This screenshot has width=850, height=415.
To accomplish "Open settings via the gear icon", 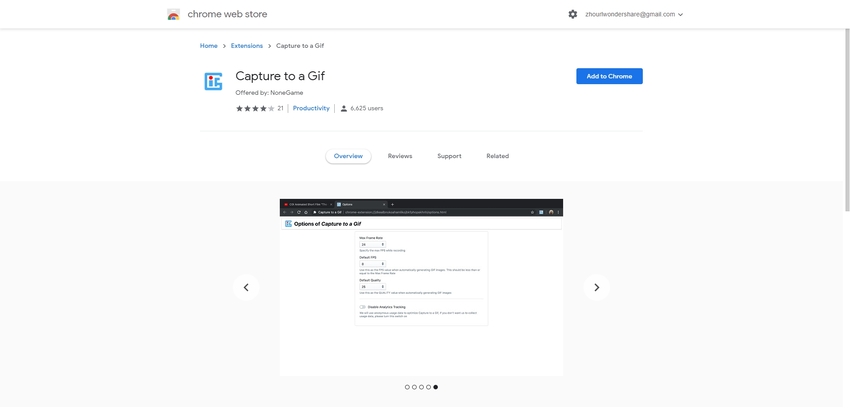I will (573, 15).
